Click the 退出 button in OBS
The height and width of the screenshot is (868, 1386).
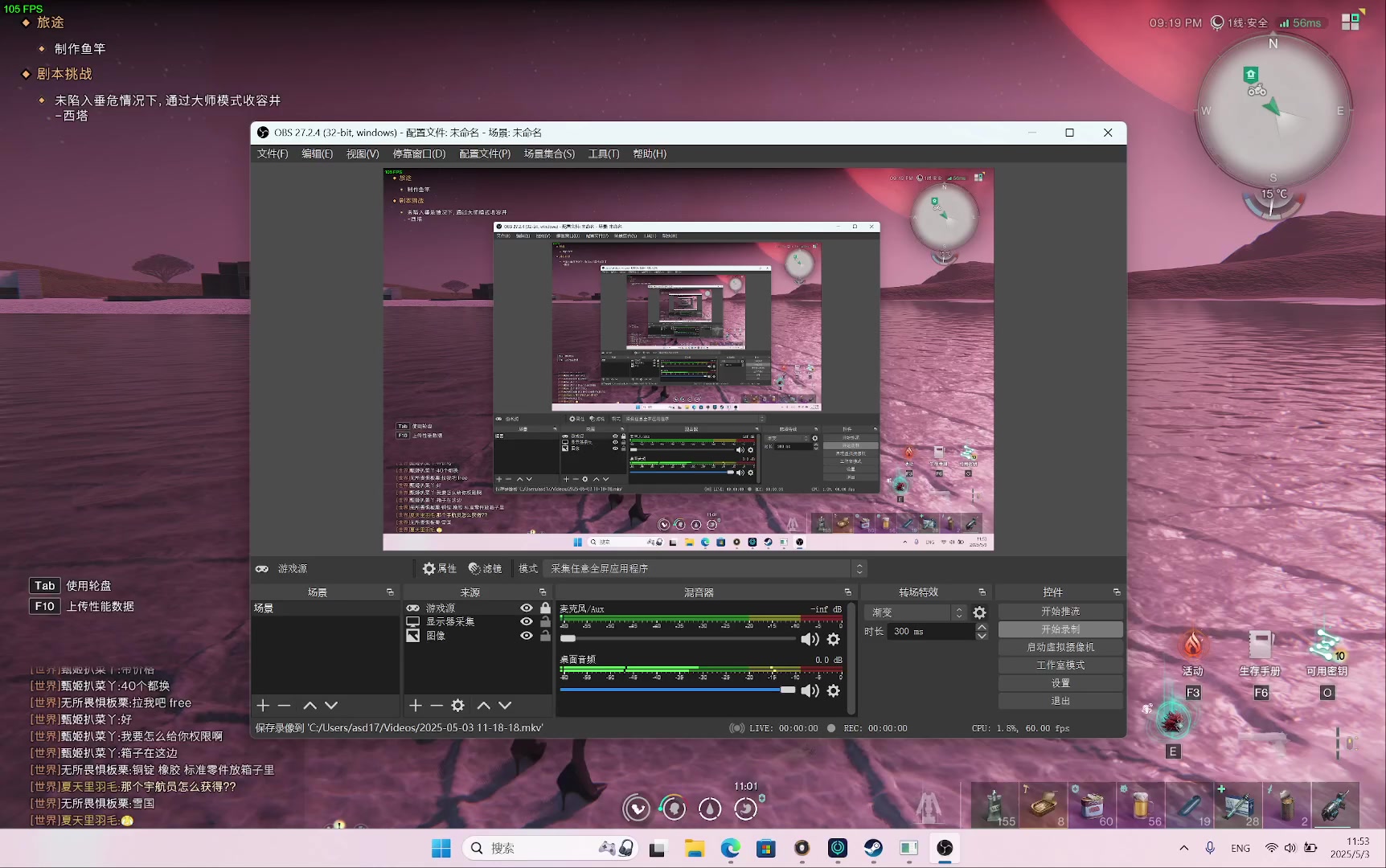[x=1060, y=701]
